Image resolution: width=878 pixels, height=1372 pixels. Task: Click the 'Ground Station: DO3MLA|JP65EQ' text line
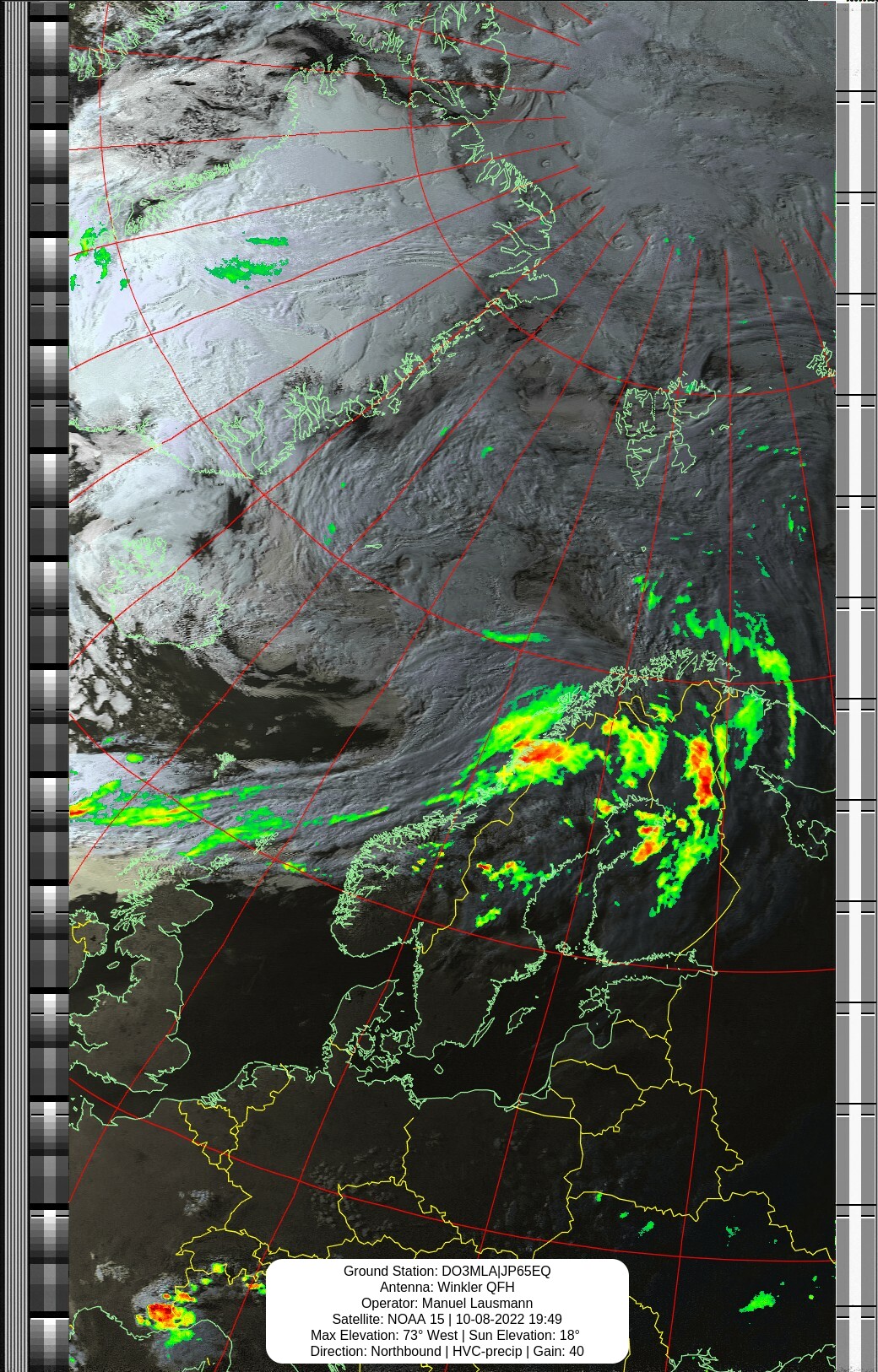(x=447, y=1271)
